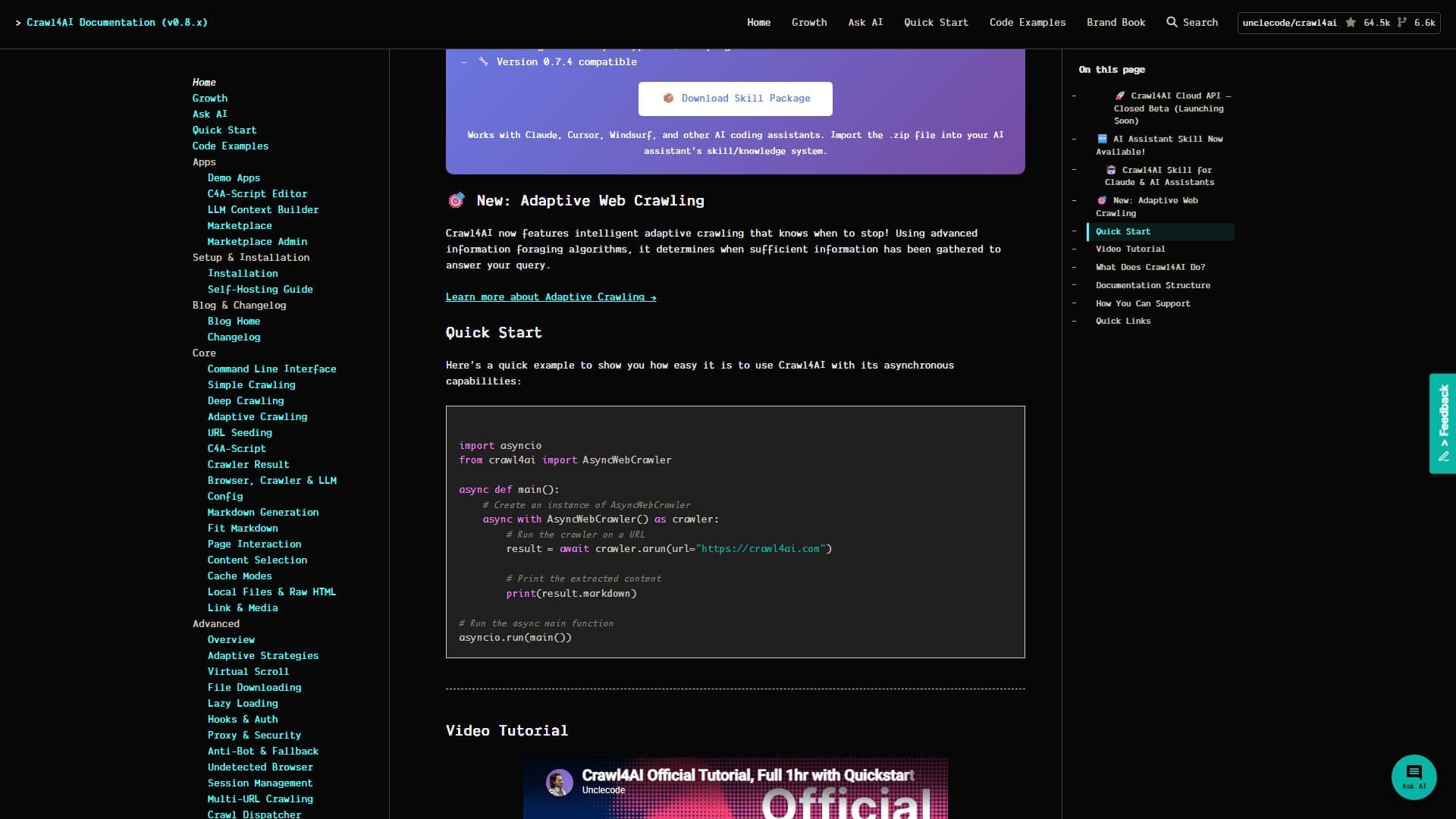Go to Home in top navigation
This screenshot has height=819, width=1456.
point(758,23)
